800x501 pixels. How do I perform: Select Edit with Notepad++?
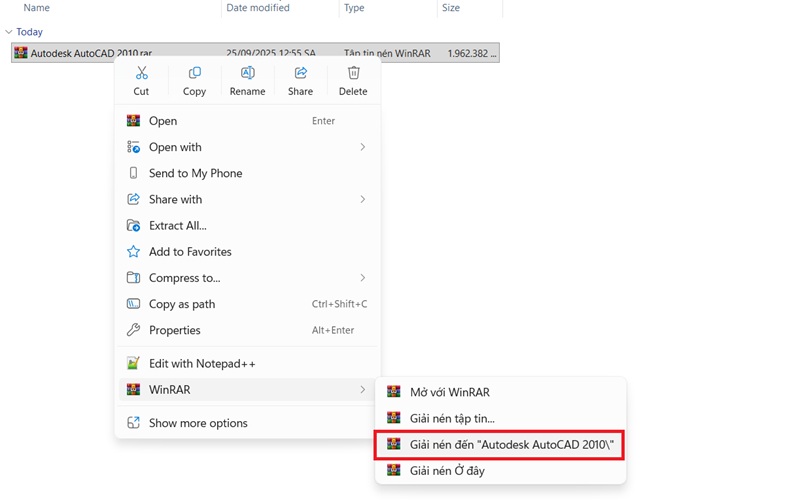pyautogui.click(x=248, y=363)
